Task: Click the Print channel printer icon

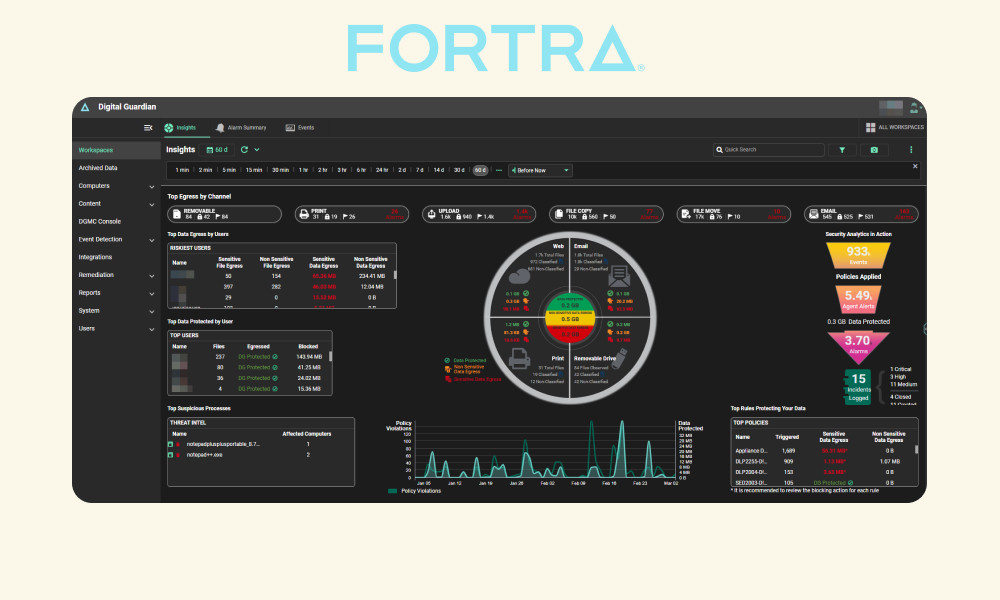Action: pos(304,214)
